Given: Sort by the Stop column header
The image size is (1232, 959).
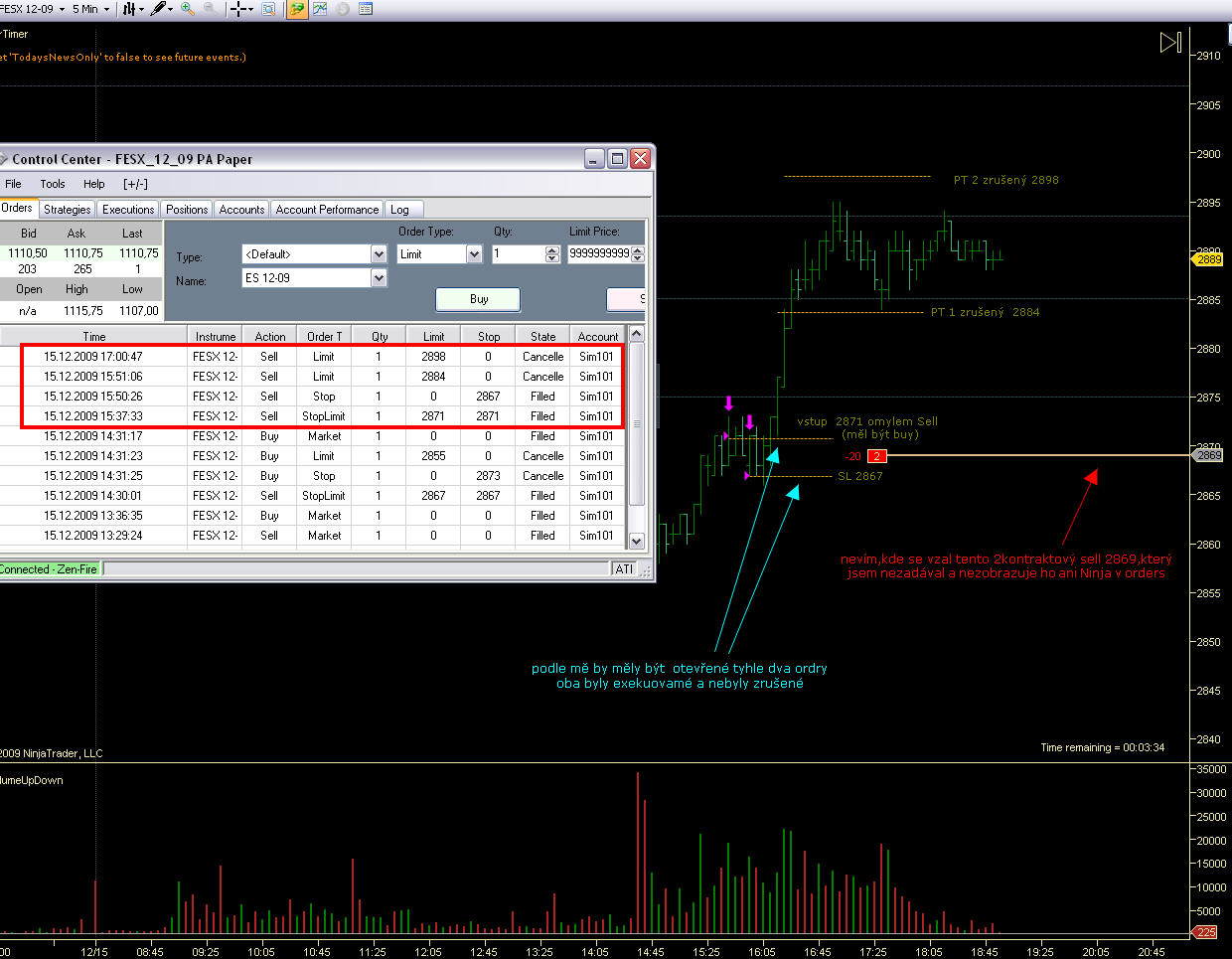Looking at the screenshot, I should point(488,337).
